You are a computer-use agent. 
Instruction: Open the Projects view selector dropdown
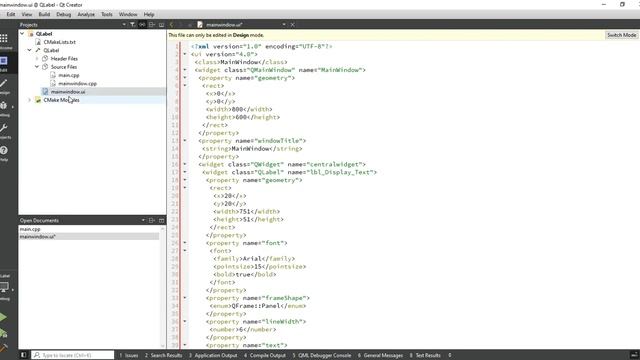point(124,24)
